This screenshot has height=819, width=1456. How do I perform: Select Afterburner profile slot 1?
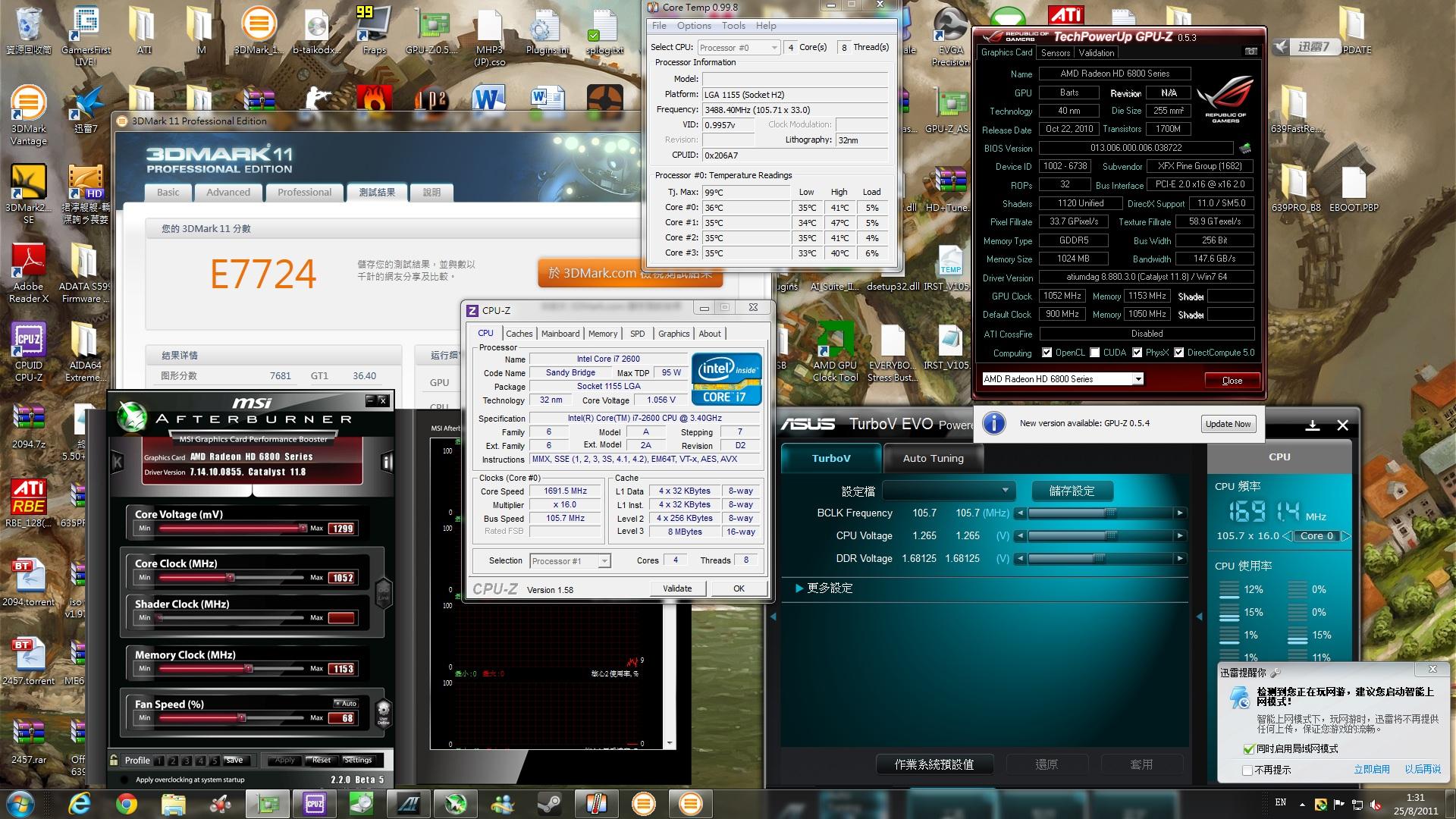coord(159,760)
